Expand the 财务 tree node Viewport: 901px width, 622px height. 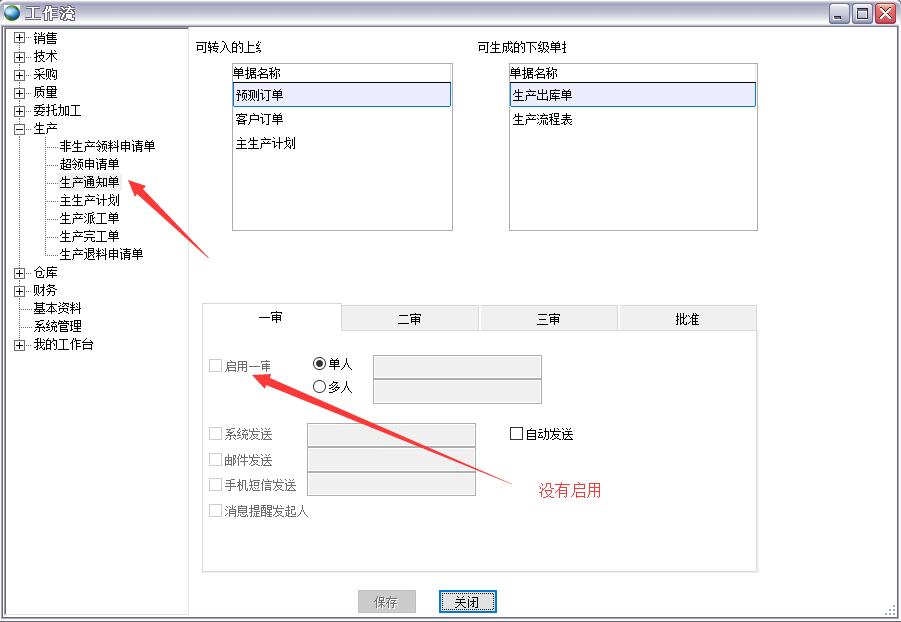(x=19, y=290)
